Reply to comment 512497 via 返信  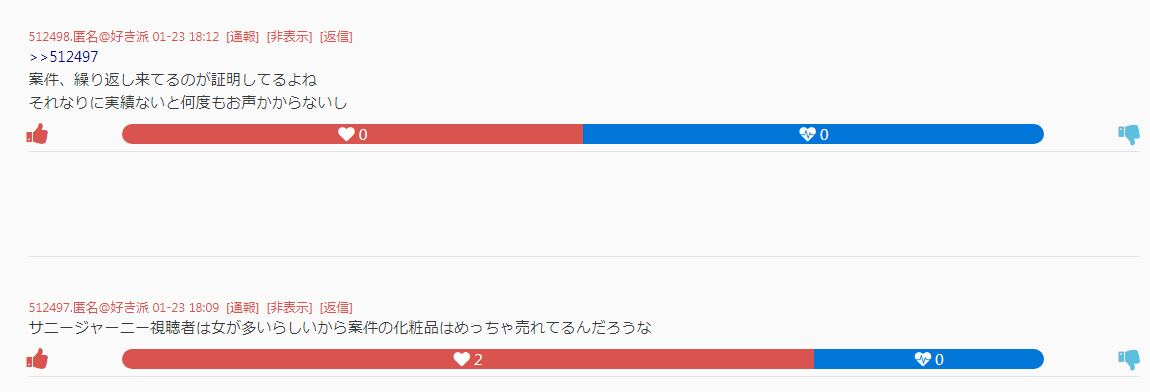click(336, 307)
